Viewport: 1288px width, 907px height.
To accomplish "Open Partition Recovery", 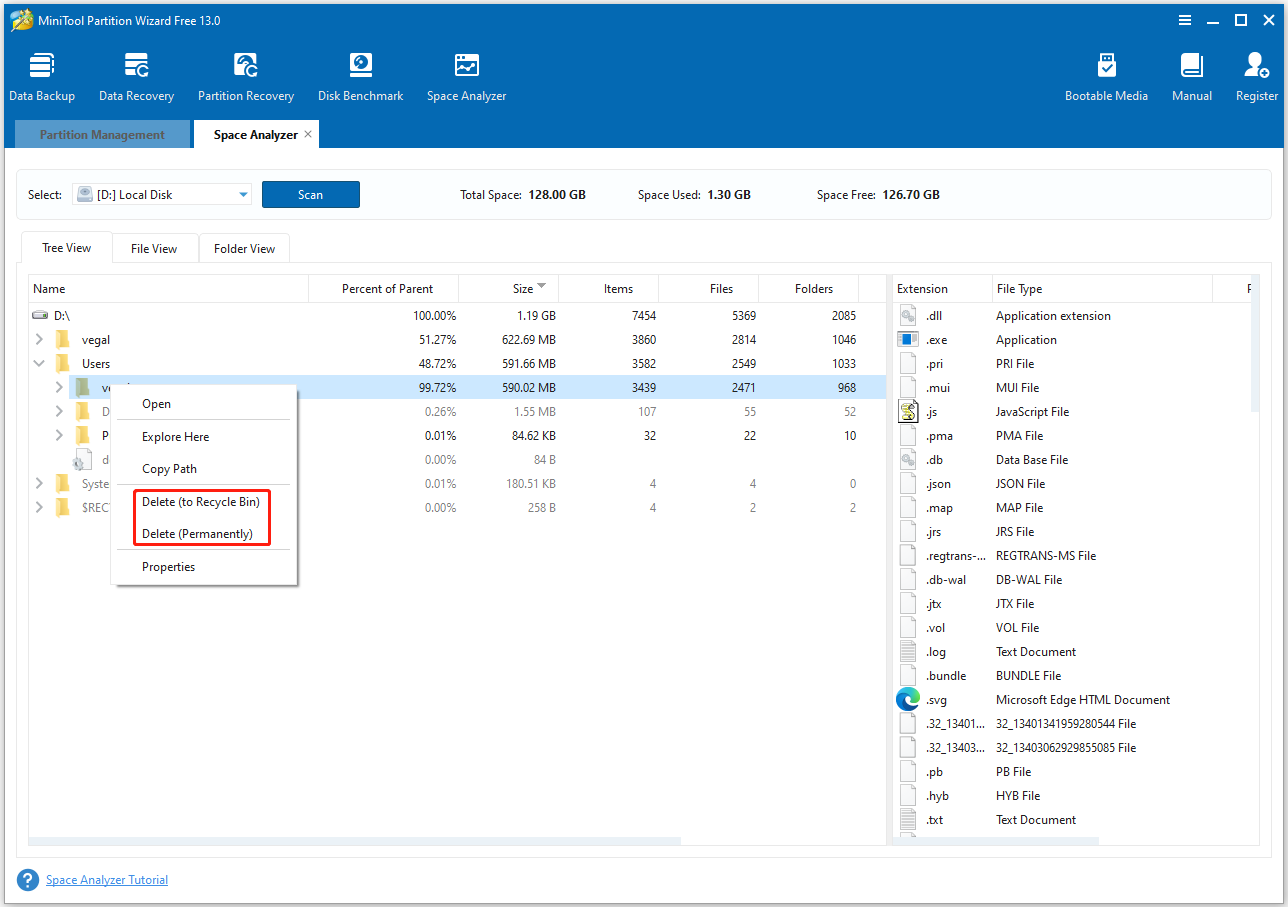I will [x=245, y=75].
